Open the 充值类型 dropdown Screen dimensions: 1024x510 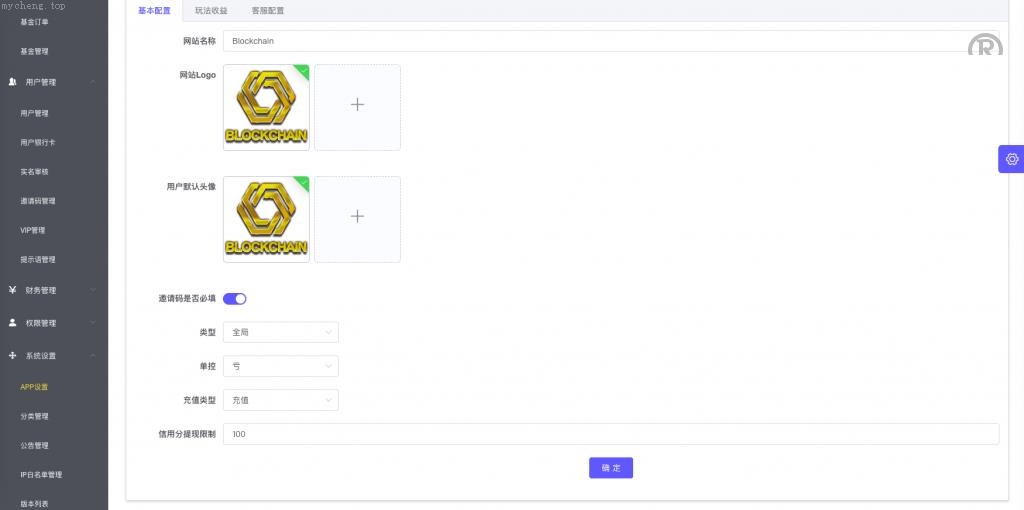(x=280, y=400)
